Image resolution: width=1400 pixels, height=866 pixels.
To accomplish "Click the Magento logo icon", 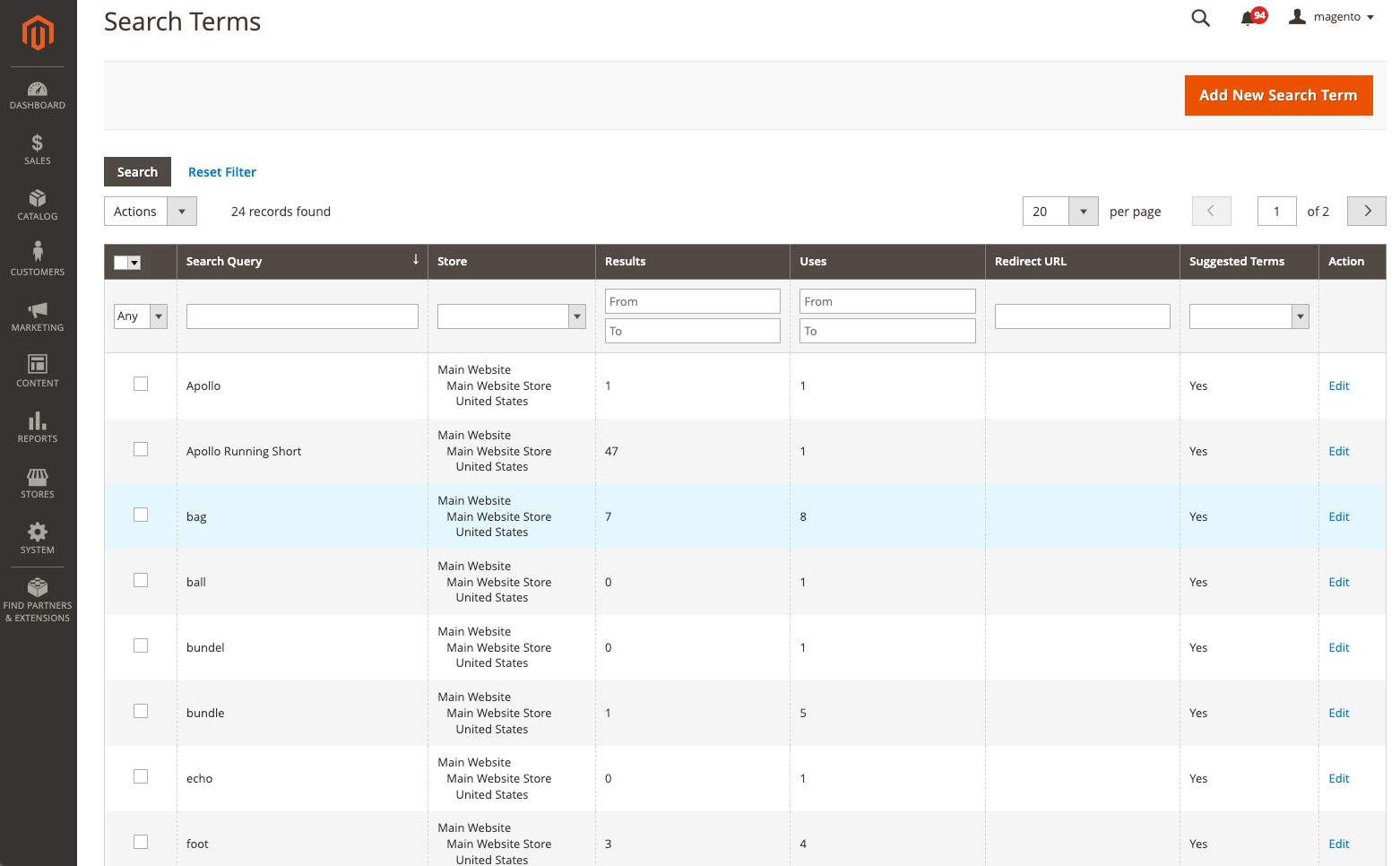I will pyautogui.click(x=38, y=34).
